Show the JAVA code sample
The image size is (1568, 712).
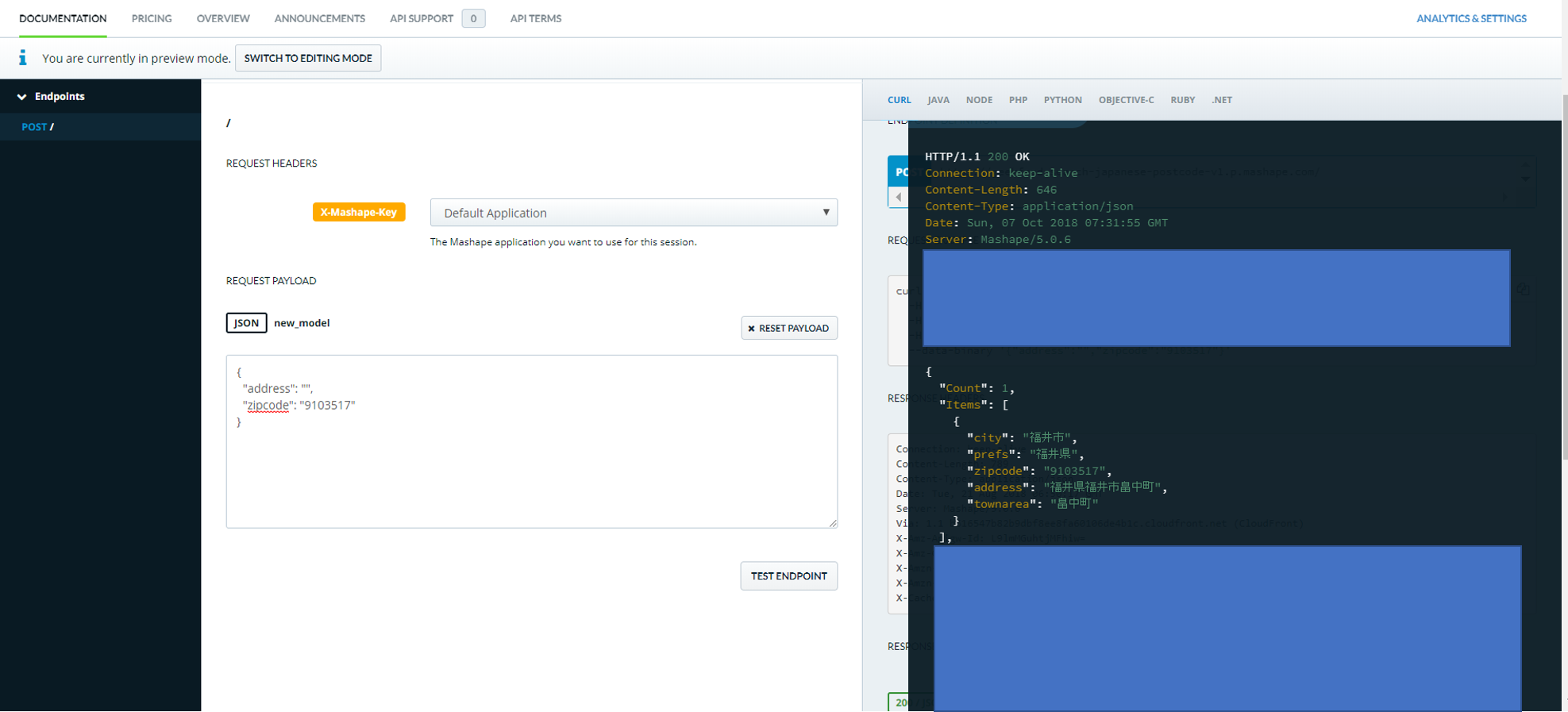tap(938, 100)
